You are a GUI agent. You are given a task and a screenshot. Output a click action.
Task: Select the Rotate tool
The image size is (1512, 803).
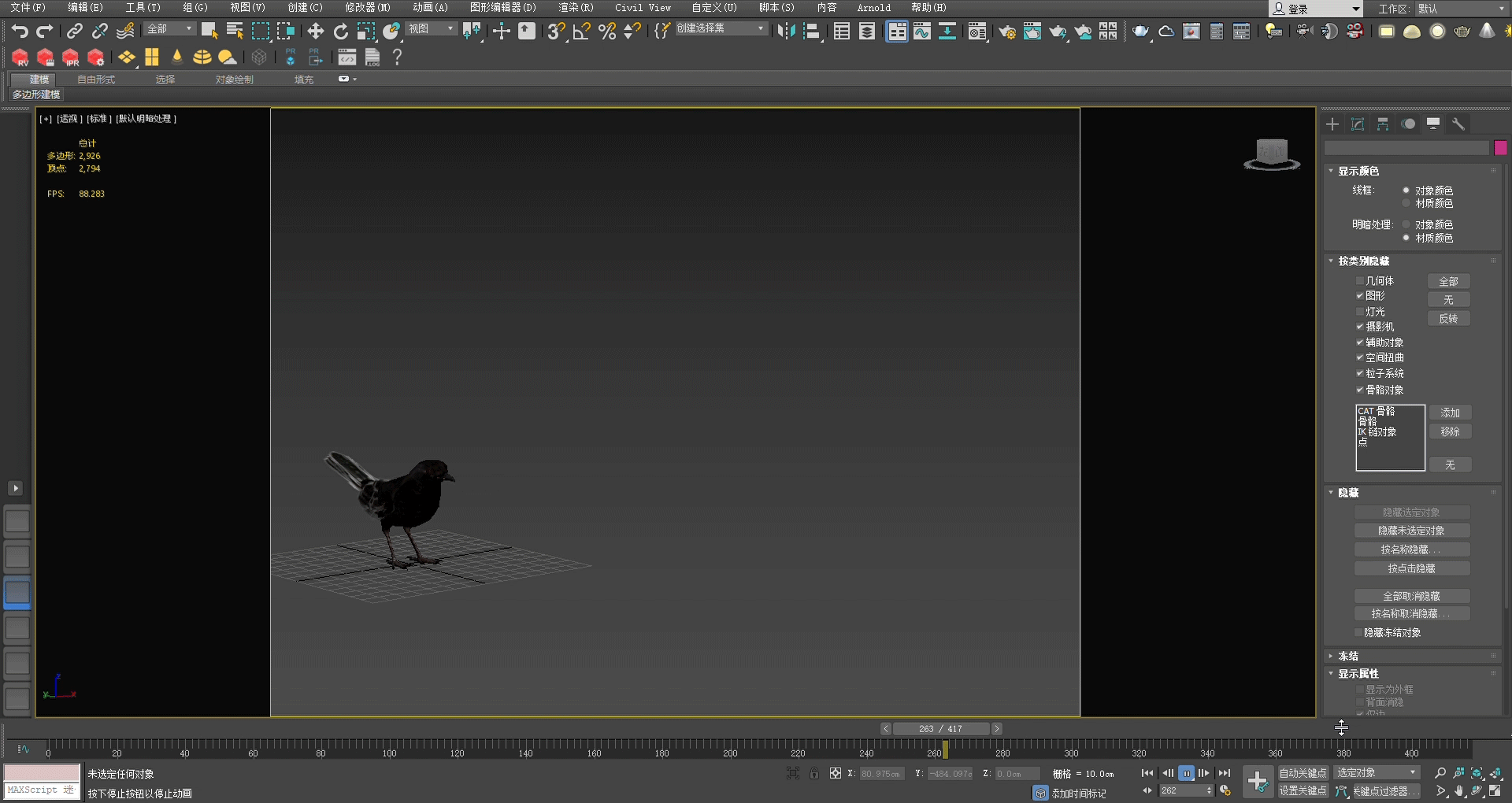(340, 31)
